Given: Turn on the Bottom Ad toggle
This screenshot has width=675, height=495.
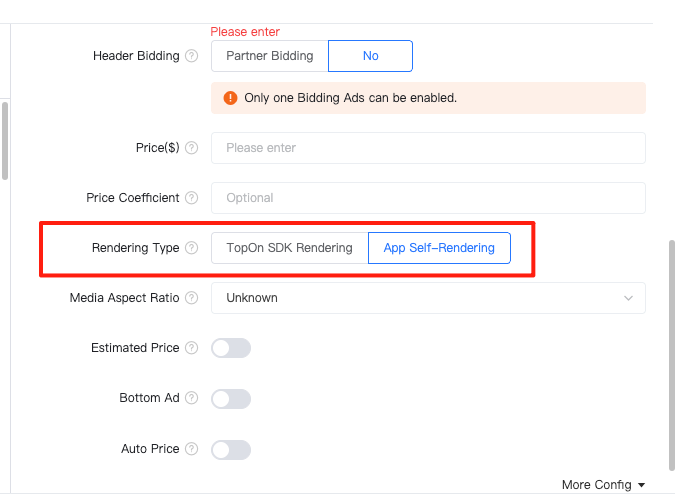Looking at the screenshot, I should [231, 399].
